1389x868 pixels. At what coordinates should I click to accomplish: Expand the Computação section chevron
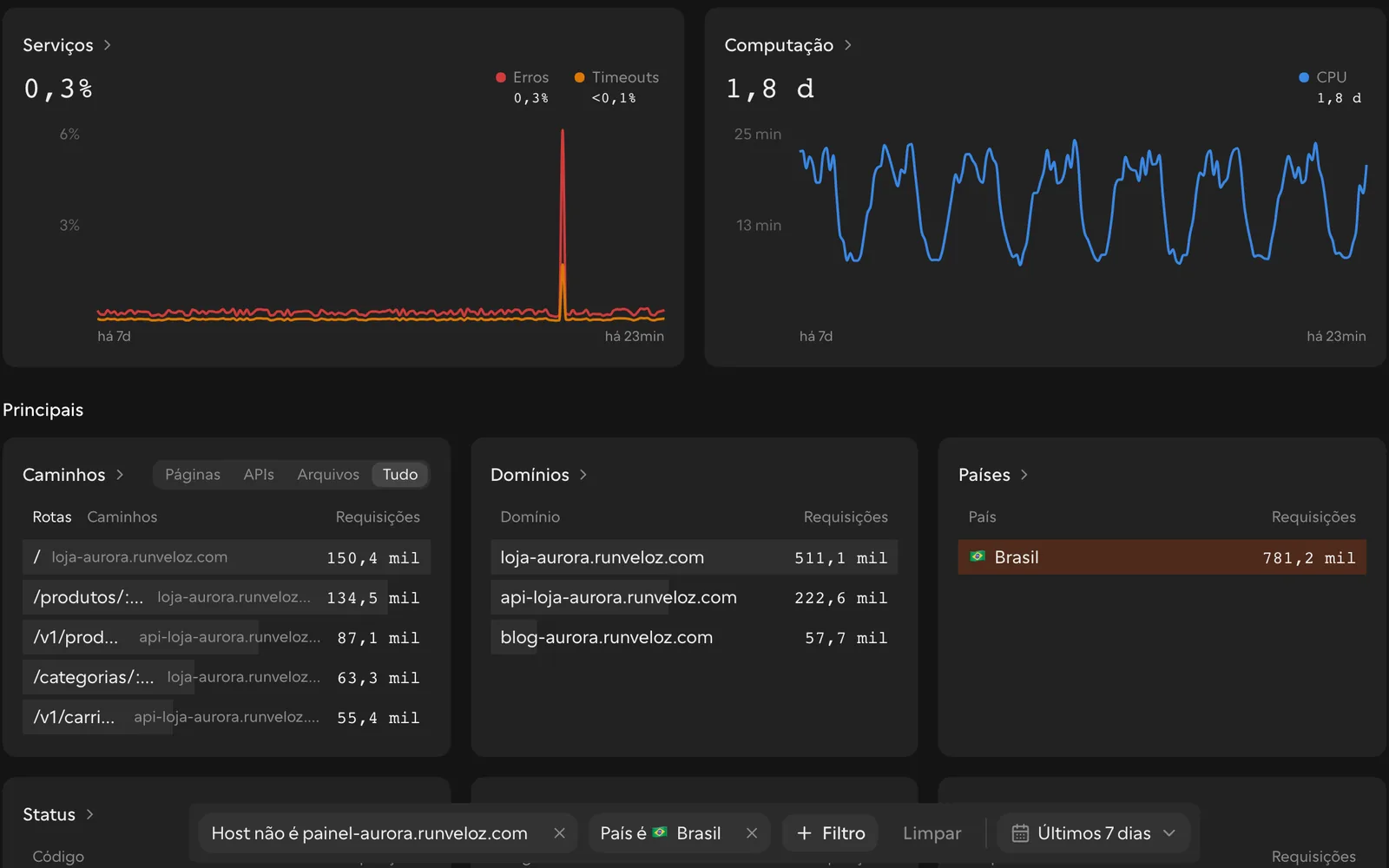pyautogui.click(x=848, y=45)
